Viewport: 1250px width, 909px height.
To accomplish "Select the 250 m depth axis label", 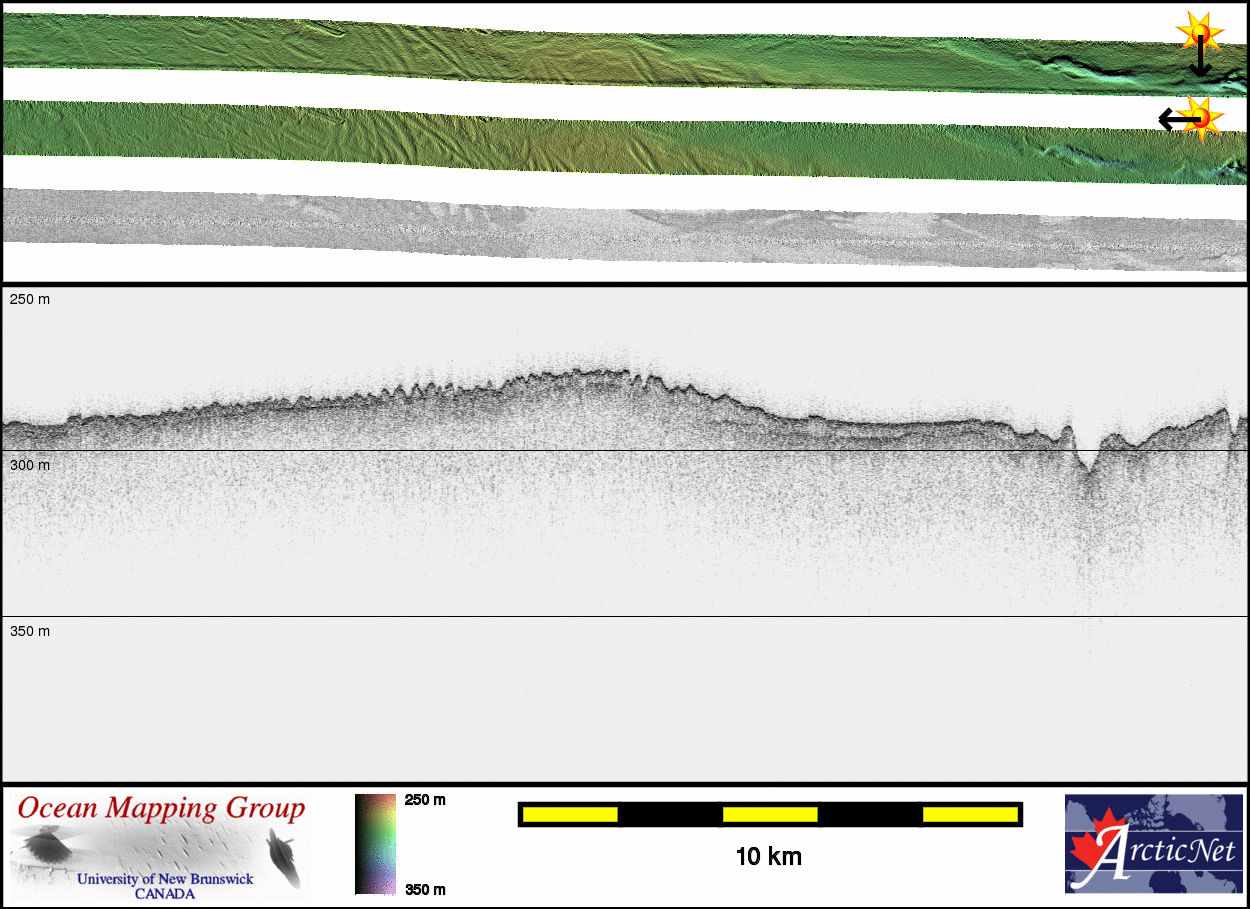I will [30, 299].
